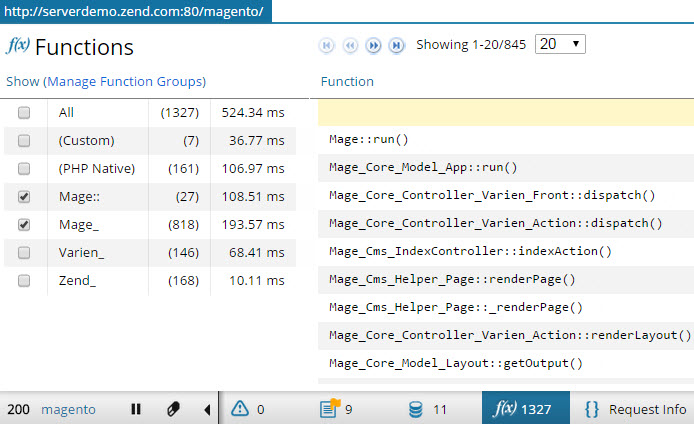Select the Functions 1327 tab
694x424 pixels.
point(525,409)
